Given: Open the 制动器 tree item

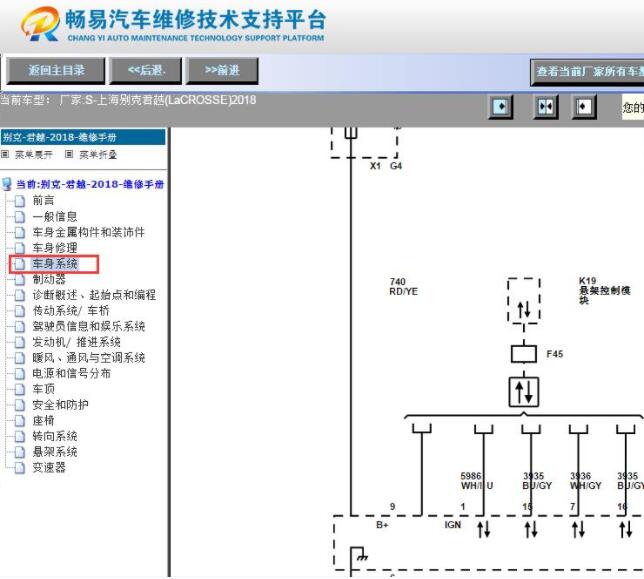Looking at the screenshot, I should [x=49, y=279].
